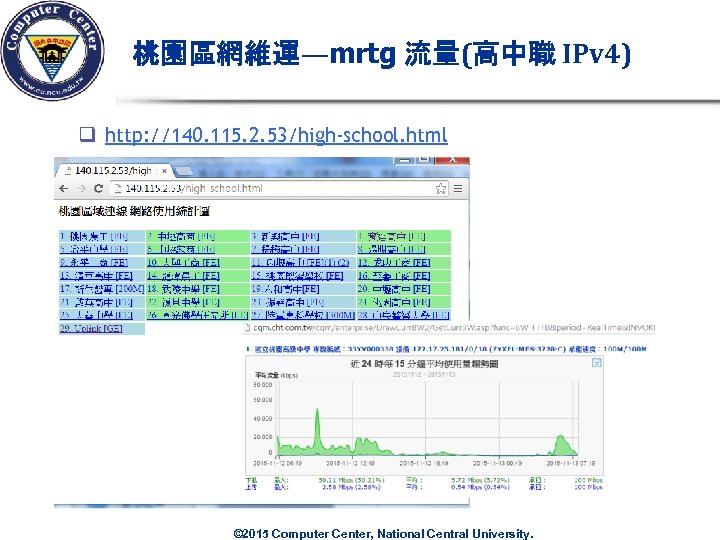Click entry number 22 in the table
This screenshot has width=720, height=540.
[x=183, y=302]
